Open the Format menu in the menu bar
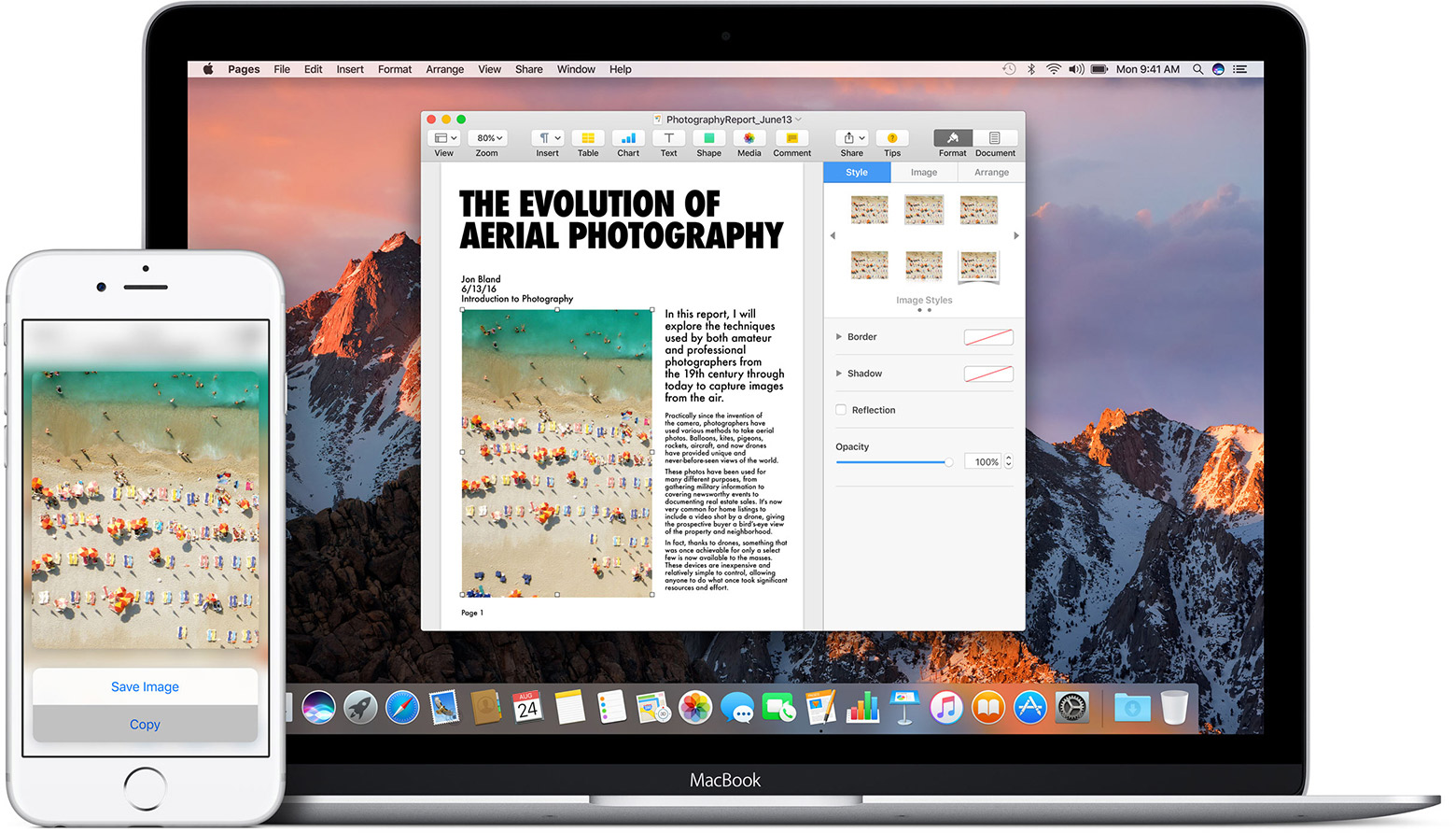This screenshot has width=1456, height=833. coord(394,68)
